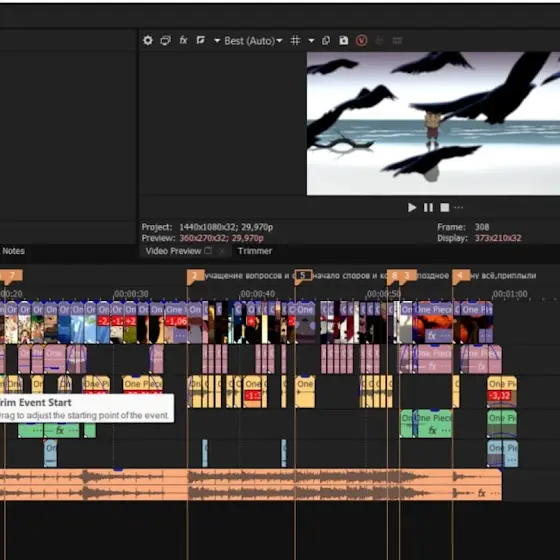Select the blue clip just before marker 5
Image resolution: width=560 pixels, height=560 pixels.
click(284, 453)
